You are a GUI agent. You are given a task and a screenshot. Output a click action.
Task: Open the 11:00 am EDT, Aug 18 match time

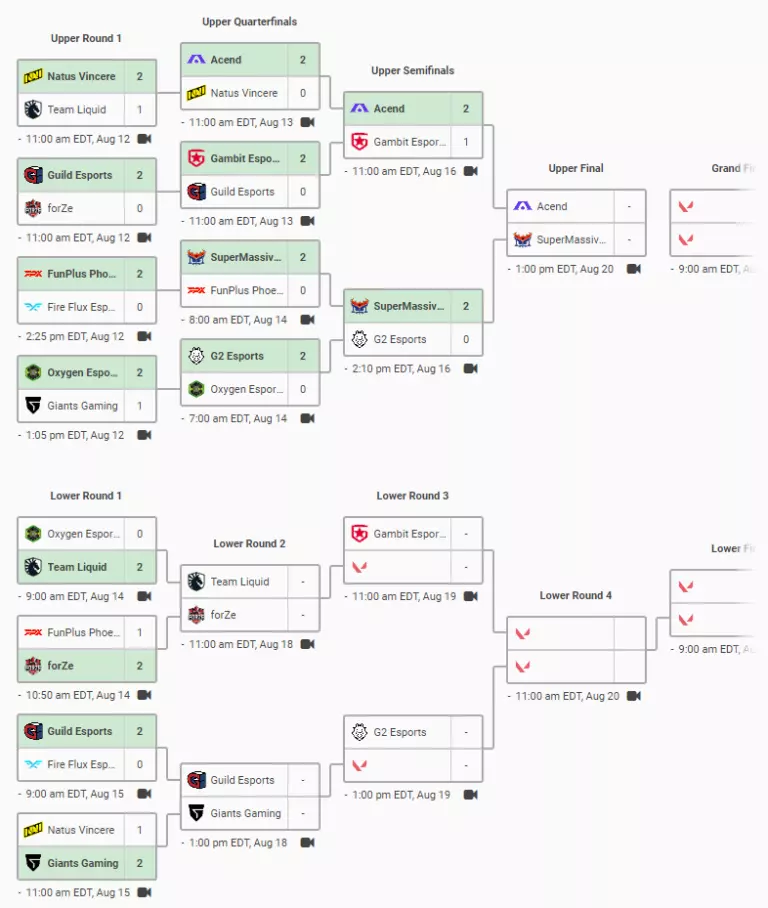coord(241,644)
